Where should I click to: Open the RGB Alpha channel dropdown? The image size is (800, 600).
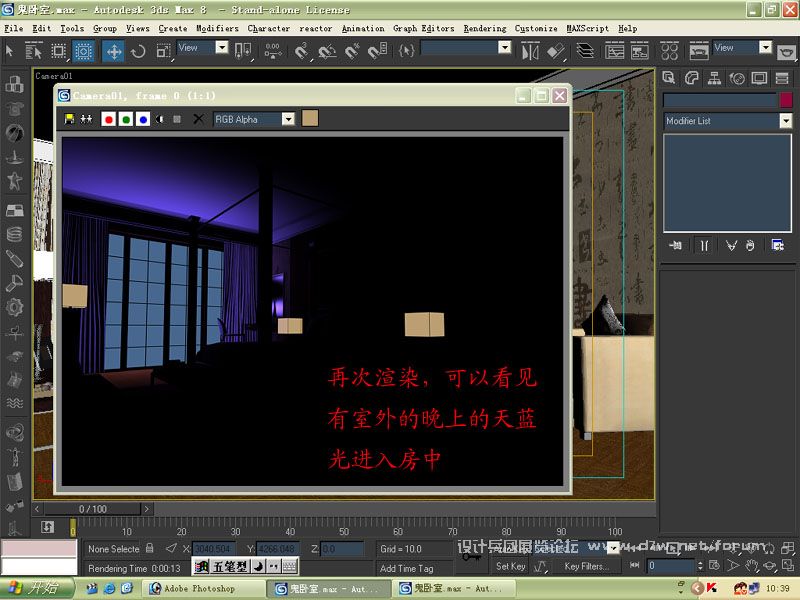[288, 119]
